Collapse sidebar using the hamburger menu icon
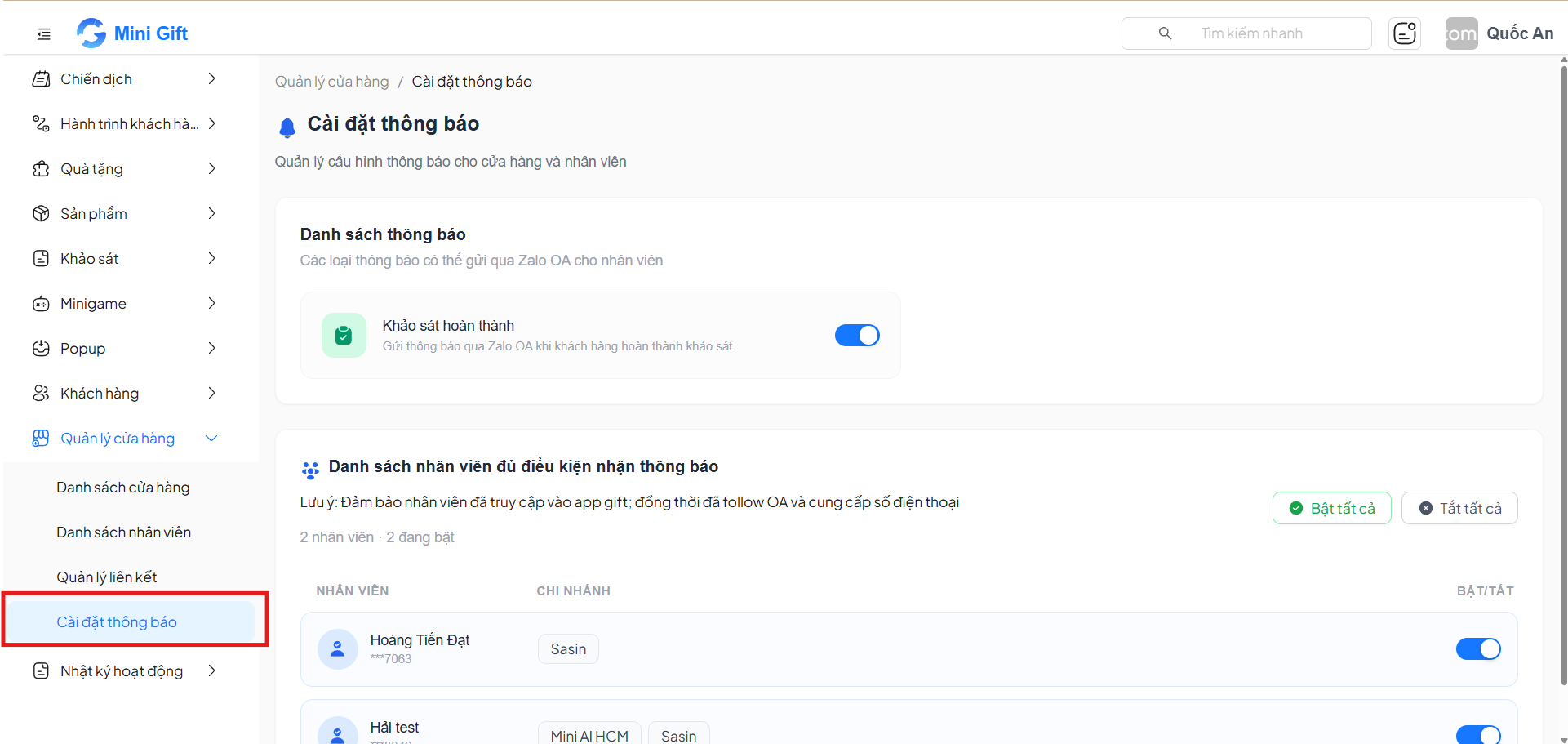 [x=44, y=33]
